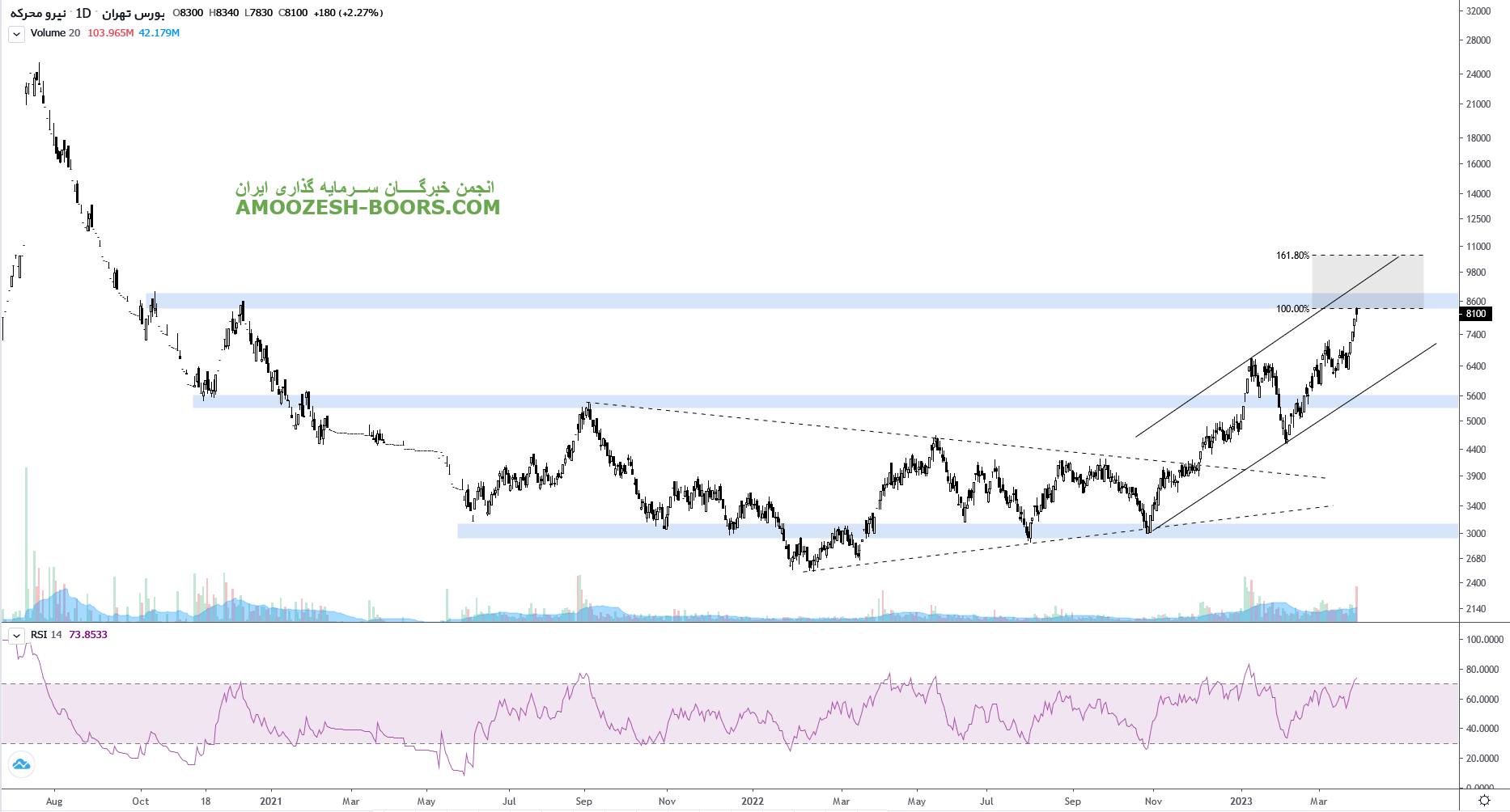
Task: Click the 32000 price scale label
Action: click(x=1478, y=11)
